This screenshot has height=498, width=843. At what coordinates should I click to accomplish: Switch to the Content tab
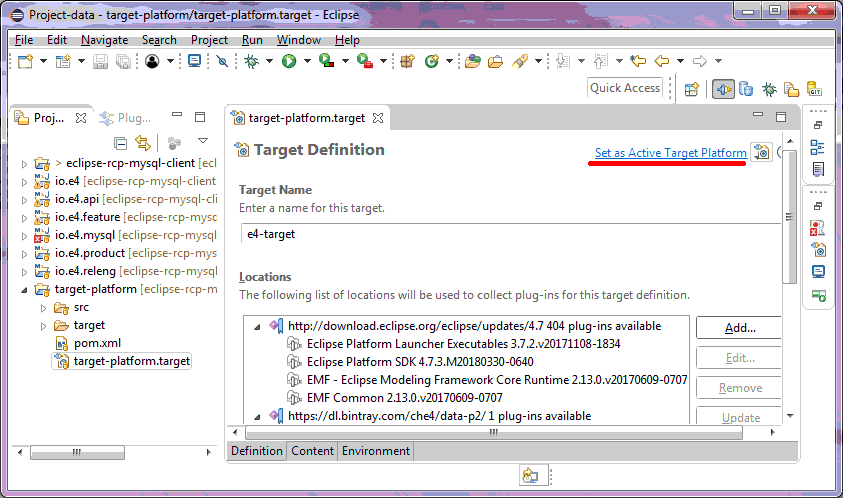[x=312, y=451]
